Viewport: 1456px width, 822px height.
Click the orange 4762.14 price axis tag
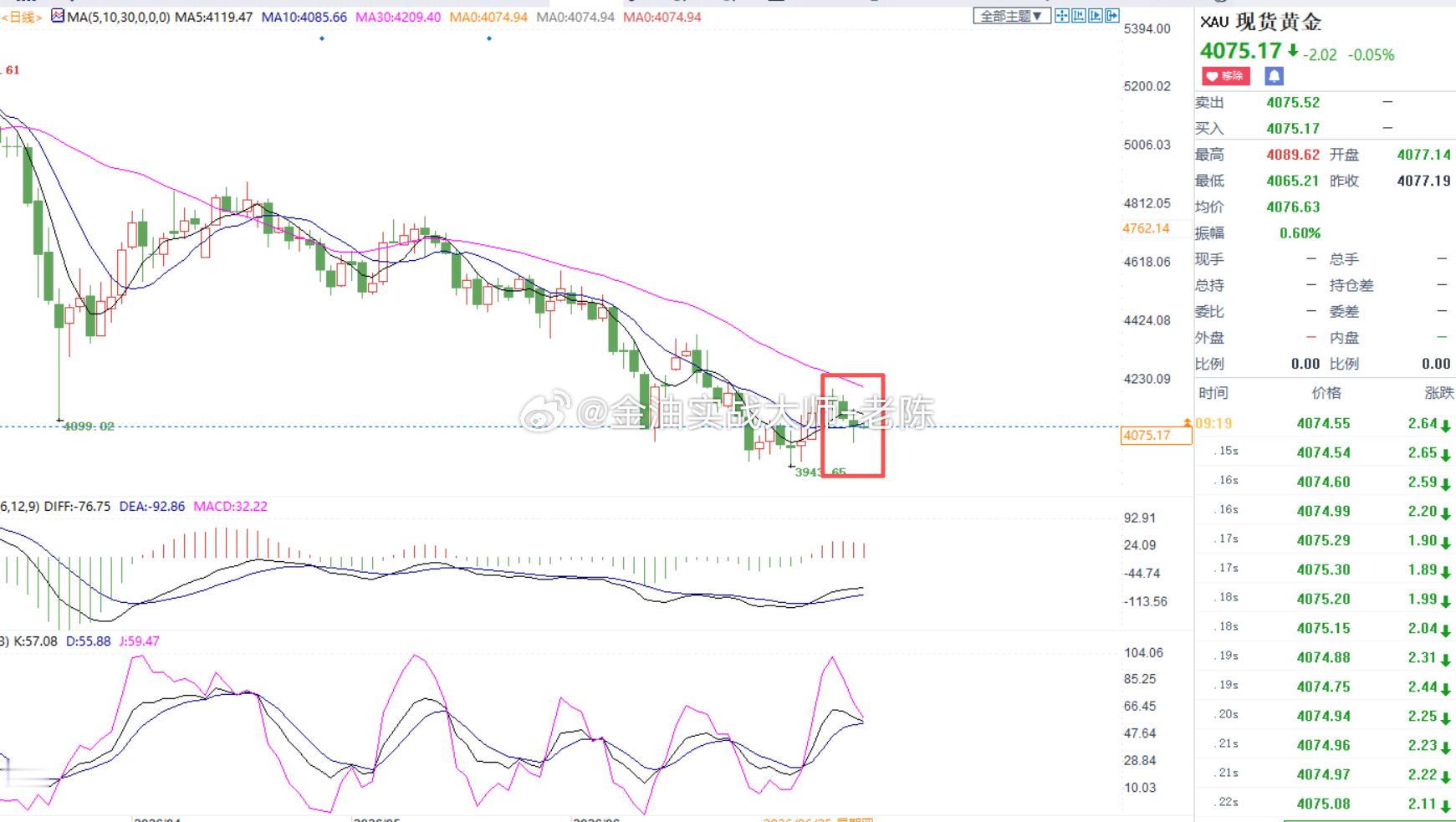[x=1146, y=228]
